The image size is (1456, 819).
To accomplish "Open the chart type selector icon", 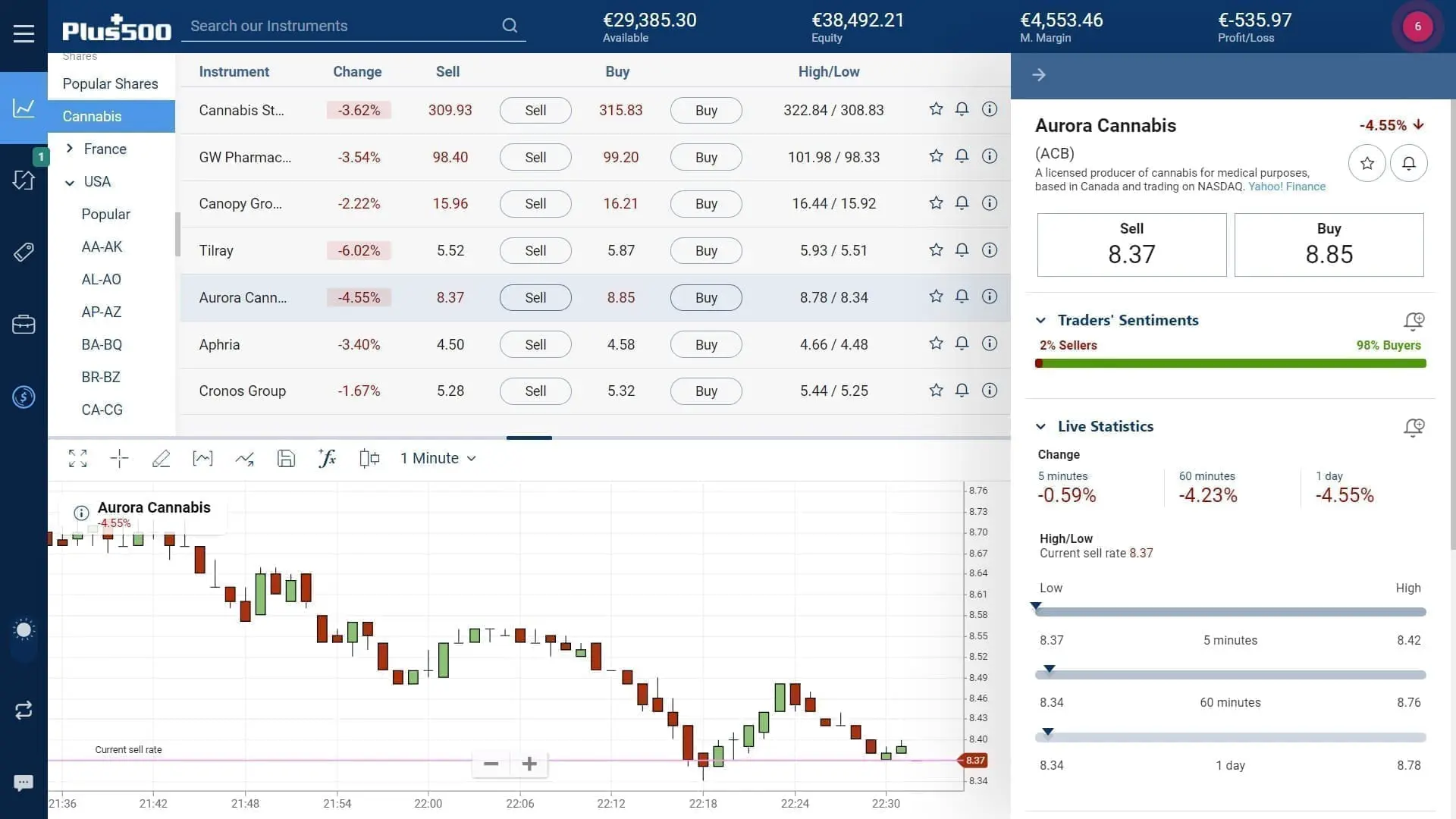I will (202, 458).
